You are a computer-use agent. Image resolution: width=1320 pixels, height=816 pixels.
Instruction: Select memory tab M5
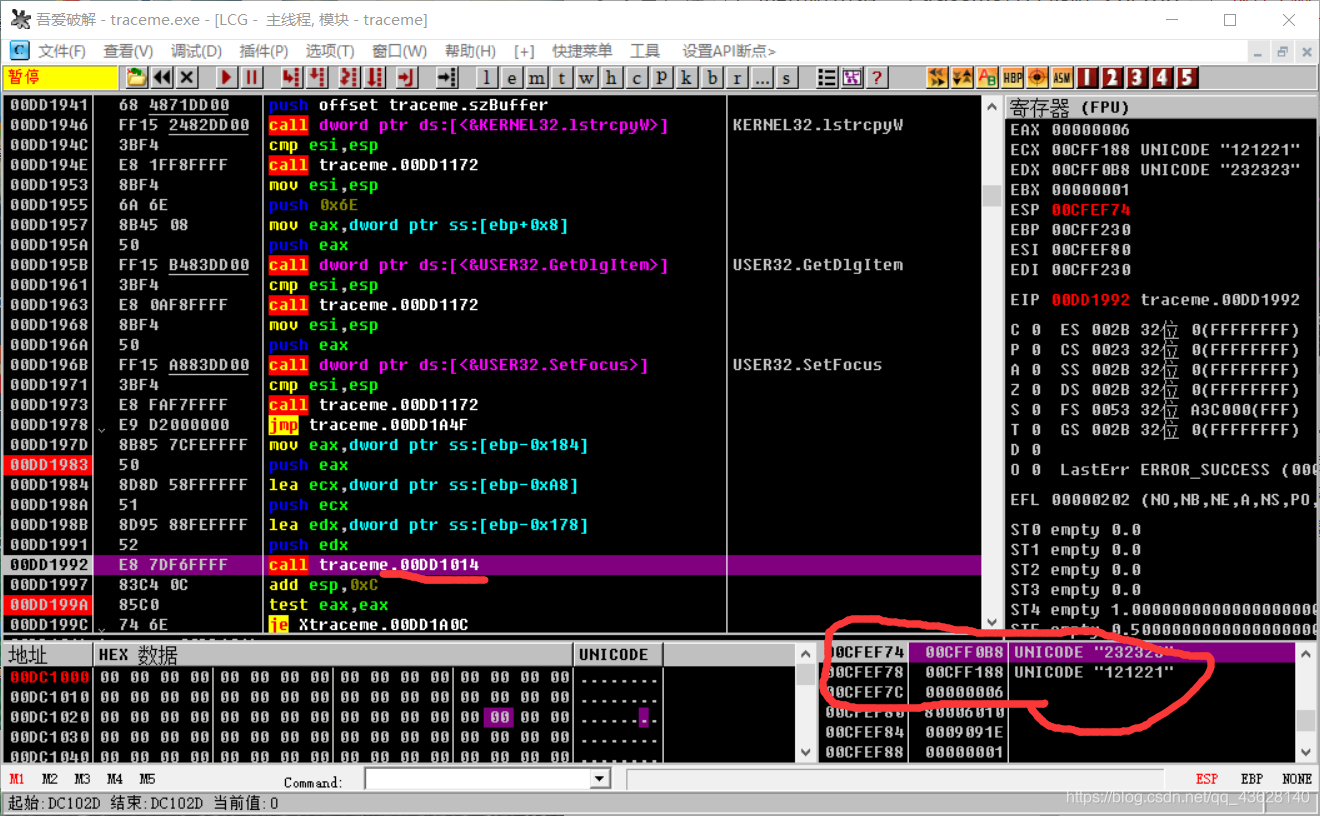pos(147,779)
